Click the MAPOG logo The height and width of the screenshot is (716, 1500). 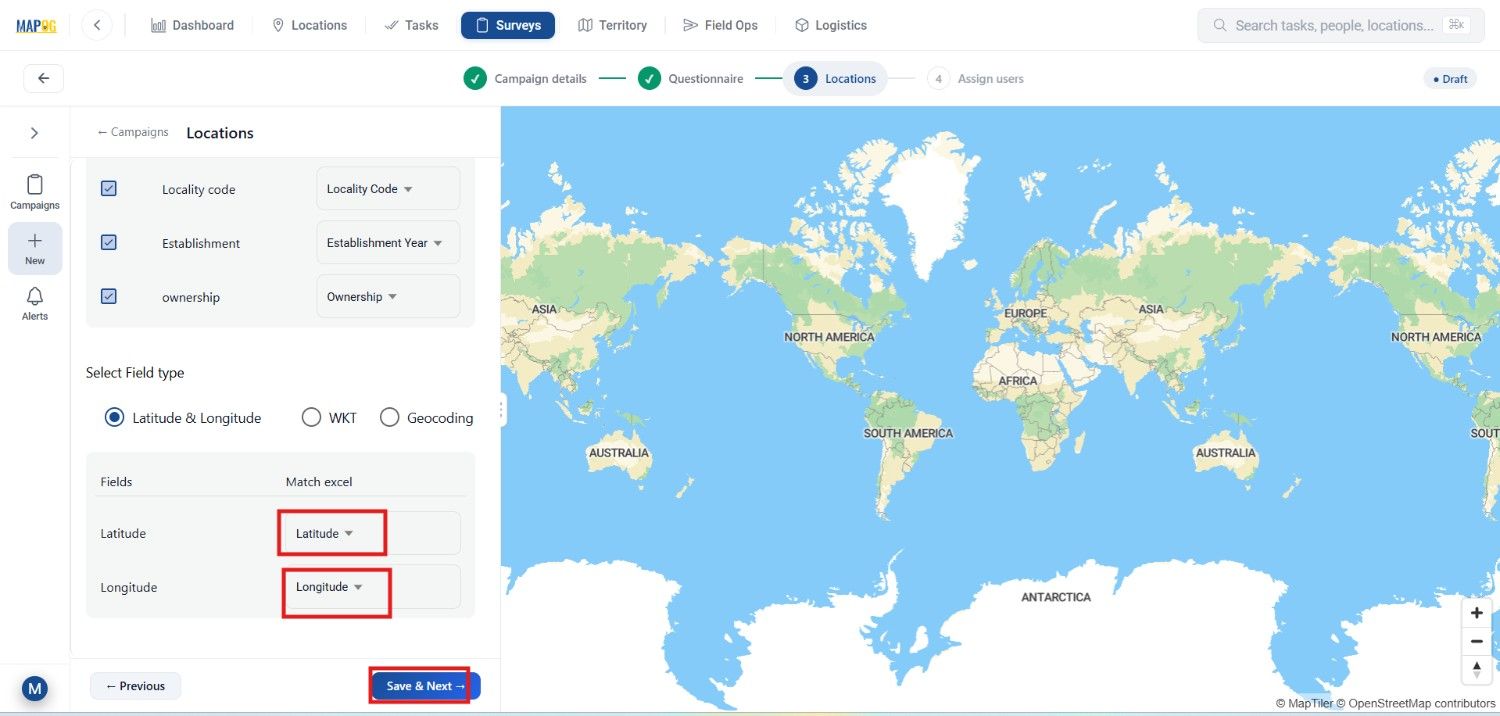pyautogui.click(x=36, y=26)
